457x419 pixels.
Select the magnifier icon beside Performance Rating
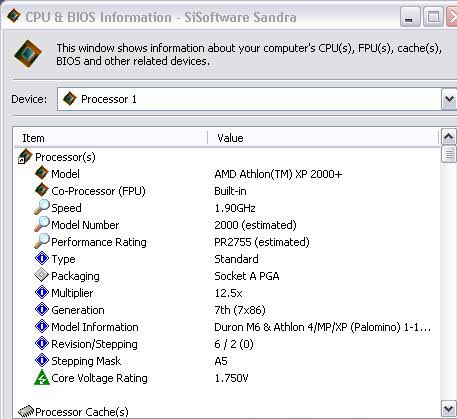(42, 241)
